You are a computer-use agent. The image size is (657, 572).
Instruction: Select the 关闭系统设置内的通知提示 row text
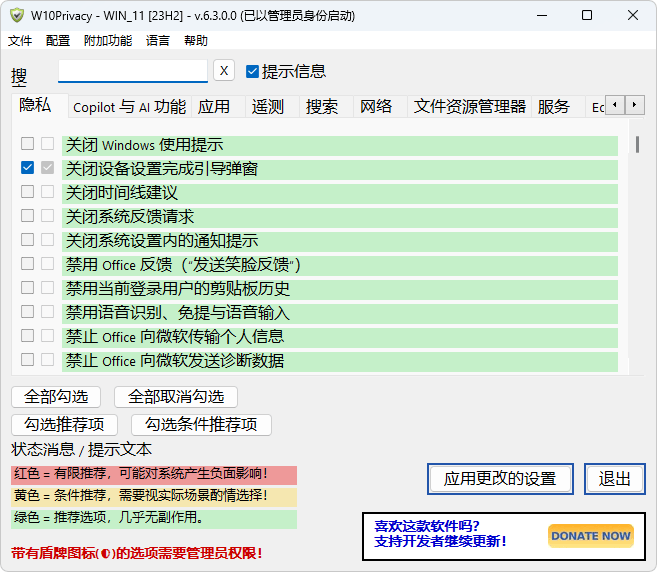click(162, 241)
